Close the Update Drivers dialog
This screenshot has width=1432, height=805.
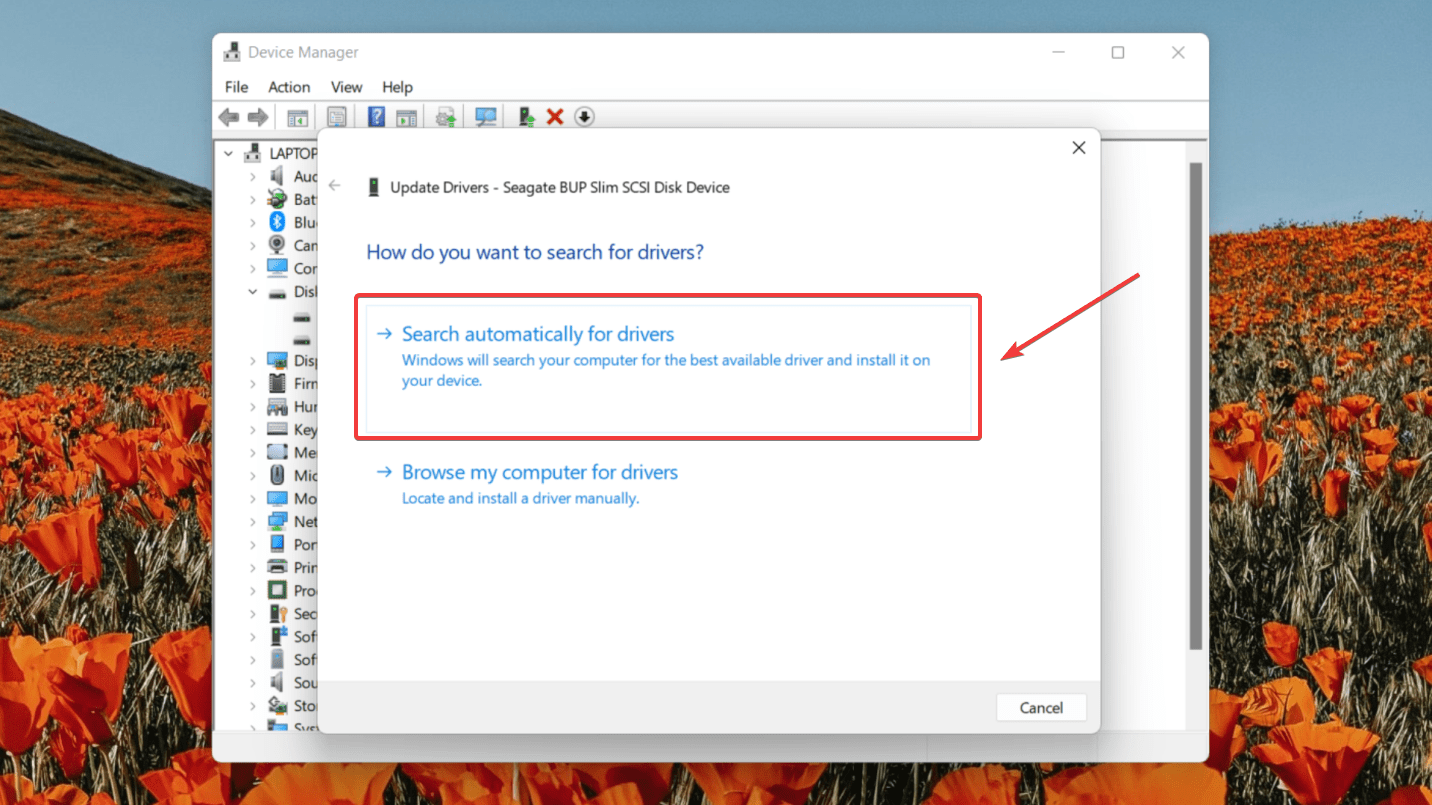click(1078, 147)
